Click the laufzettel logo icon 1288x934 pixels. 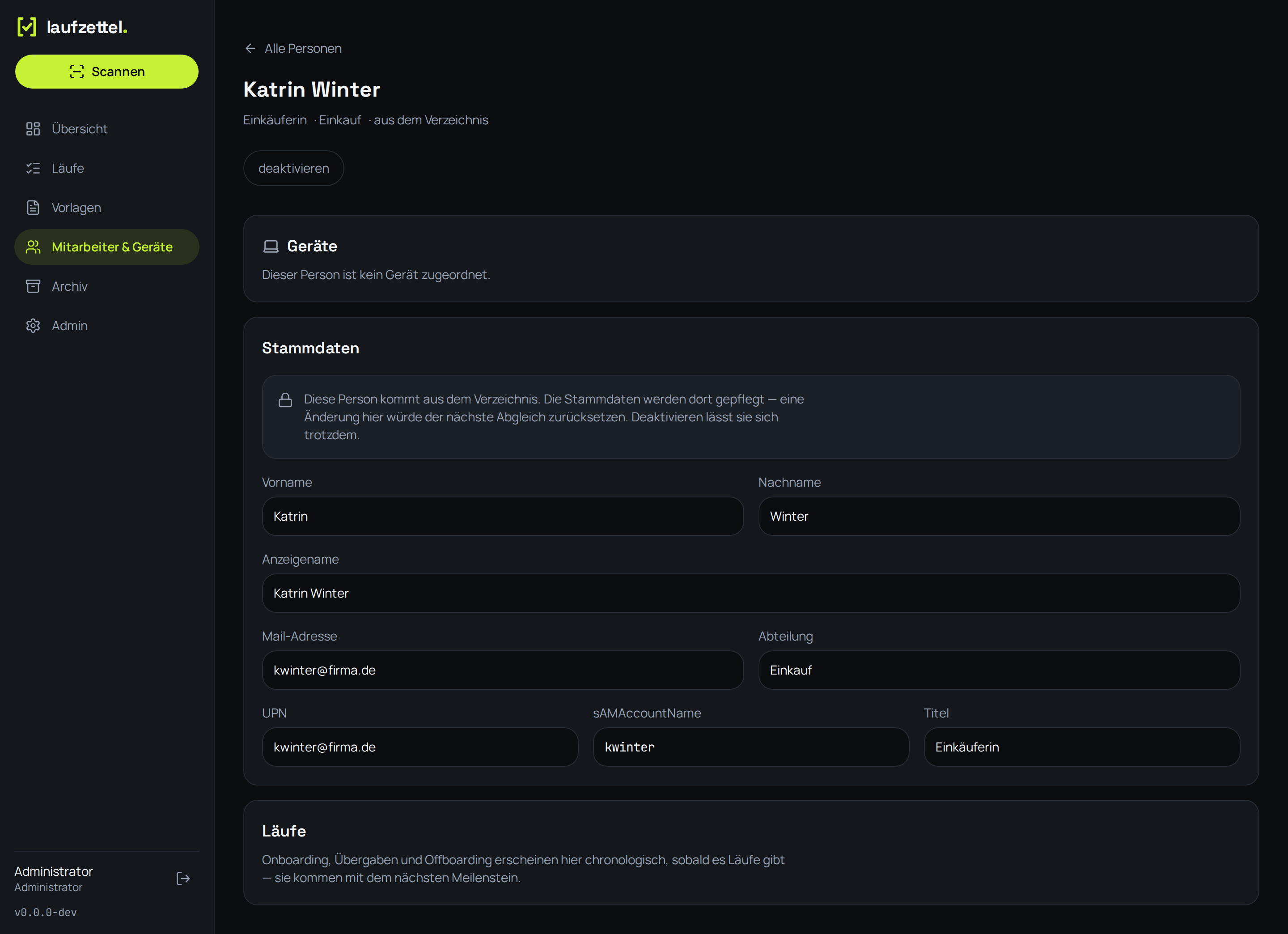click(27, 27)
